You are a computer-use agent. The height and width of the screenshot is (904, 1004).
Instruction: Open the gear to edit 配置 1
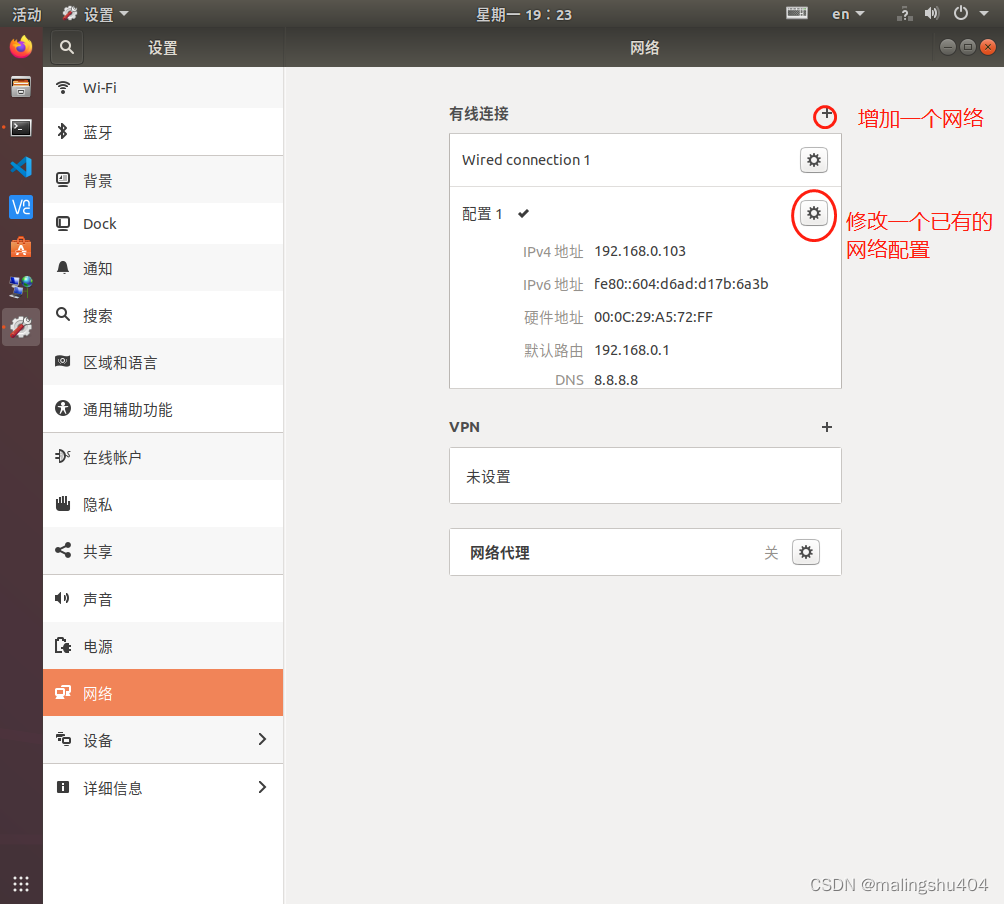coord(813,213)
